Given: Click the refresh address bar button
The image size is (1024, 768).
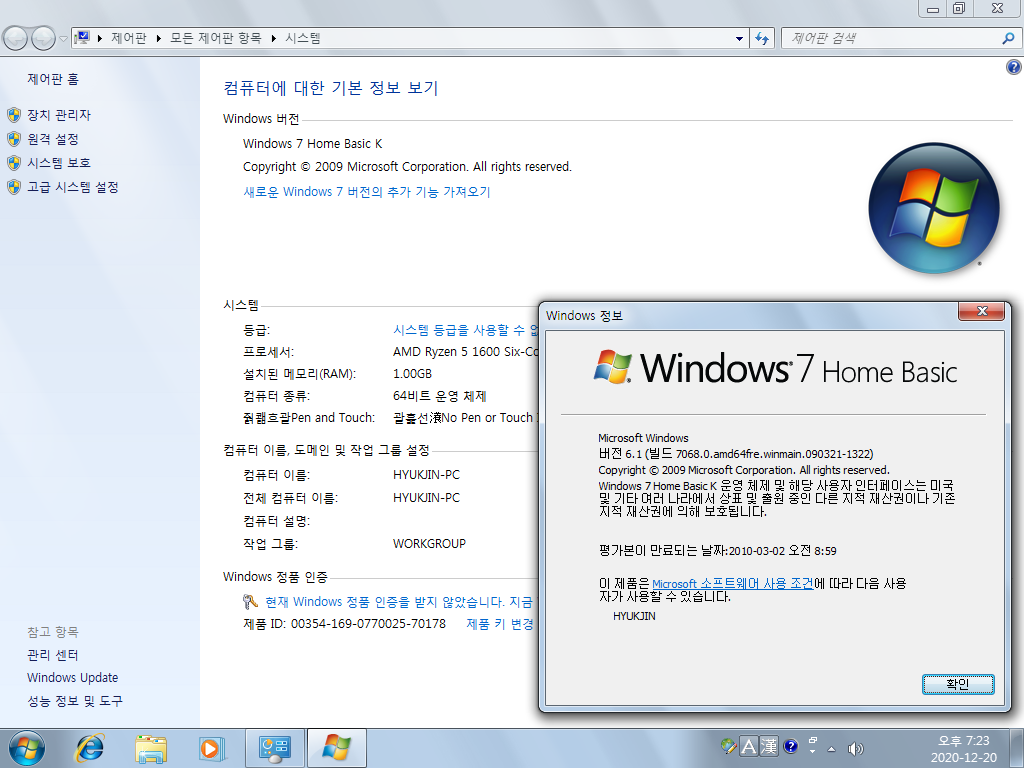Looking at the screenshot, I should tap(762, 39).
